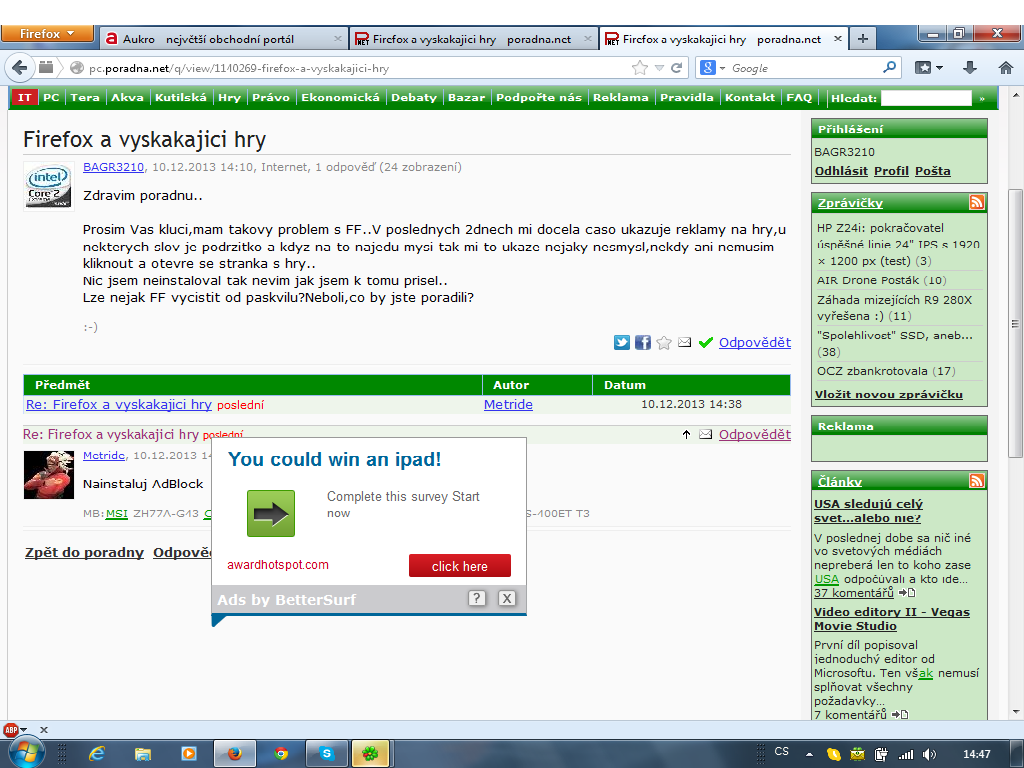Open Články RSS feed icon
The height and width of the screenshot is (768, 1024).
pos(976,481)
